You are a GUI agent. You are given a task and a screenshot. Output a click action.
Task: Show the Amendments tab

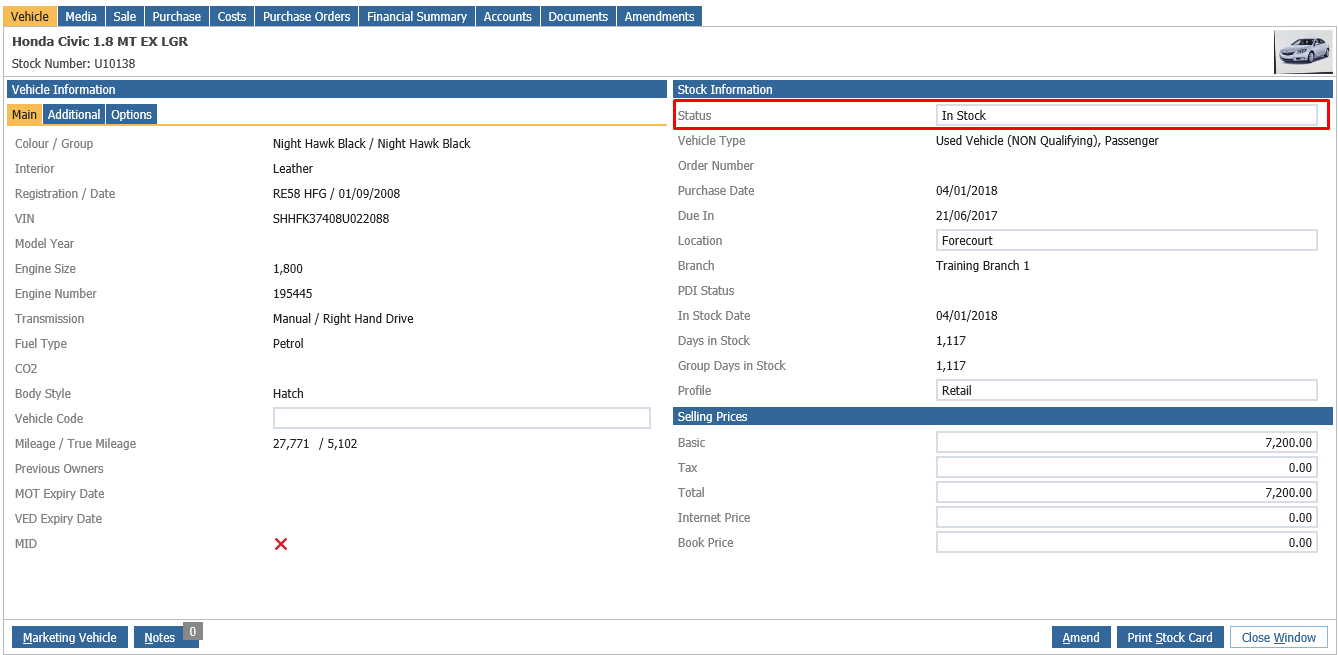tap(659, 16)
